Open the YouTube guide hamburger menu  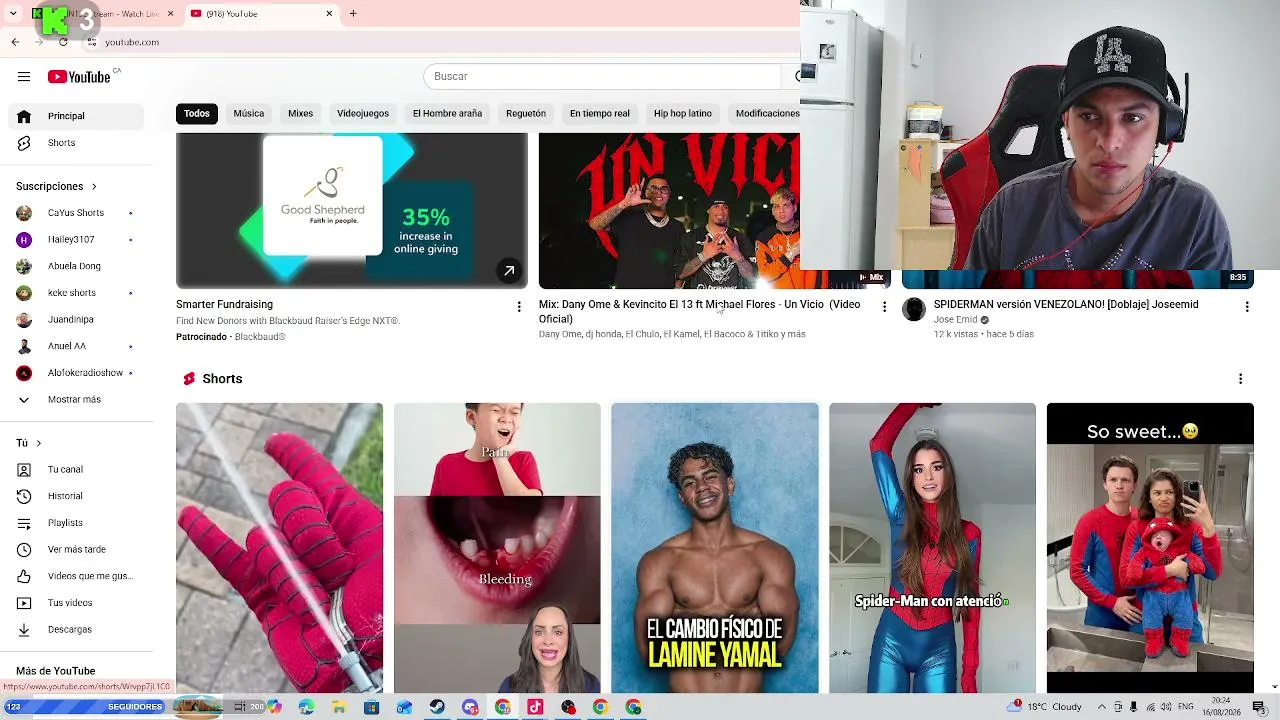click(x=24, y=76)
